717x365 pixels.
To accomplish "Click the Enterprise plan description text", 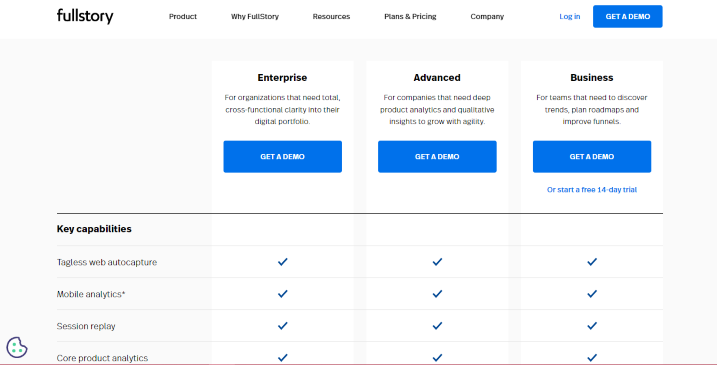I will pyautogui.click(x=282, y=109).
